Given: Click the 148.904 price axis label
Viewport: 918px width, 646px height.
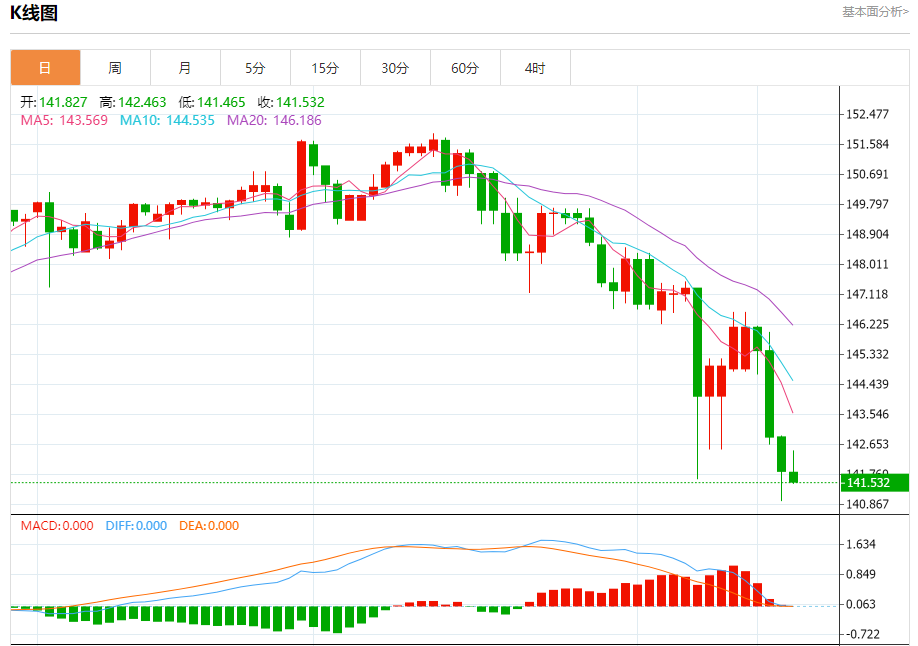Looking at the screenshot, I should point(868,234).
